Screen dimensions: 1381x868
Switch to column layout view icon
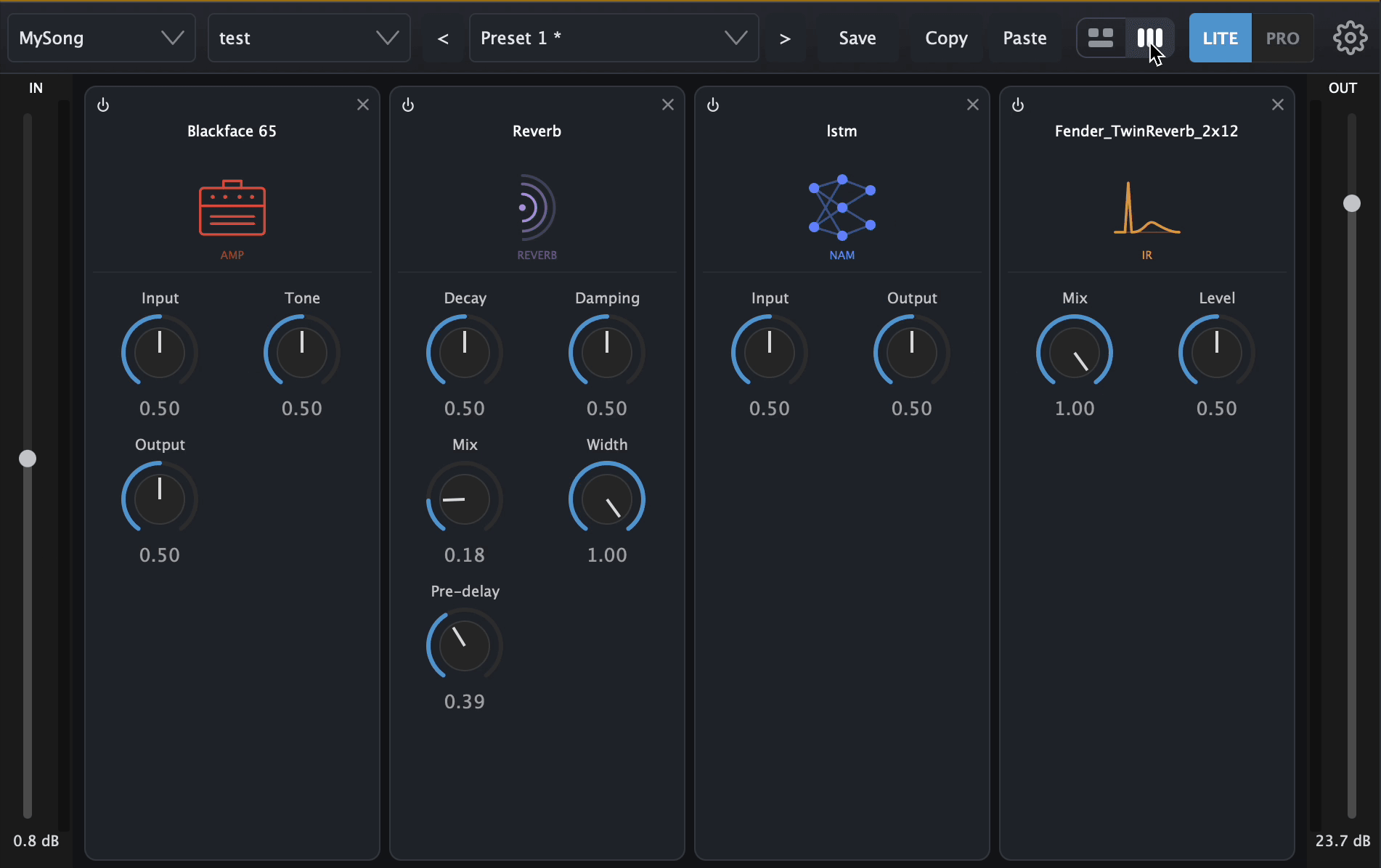(1149, 38)
